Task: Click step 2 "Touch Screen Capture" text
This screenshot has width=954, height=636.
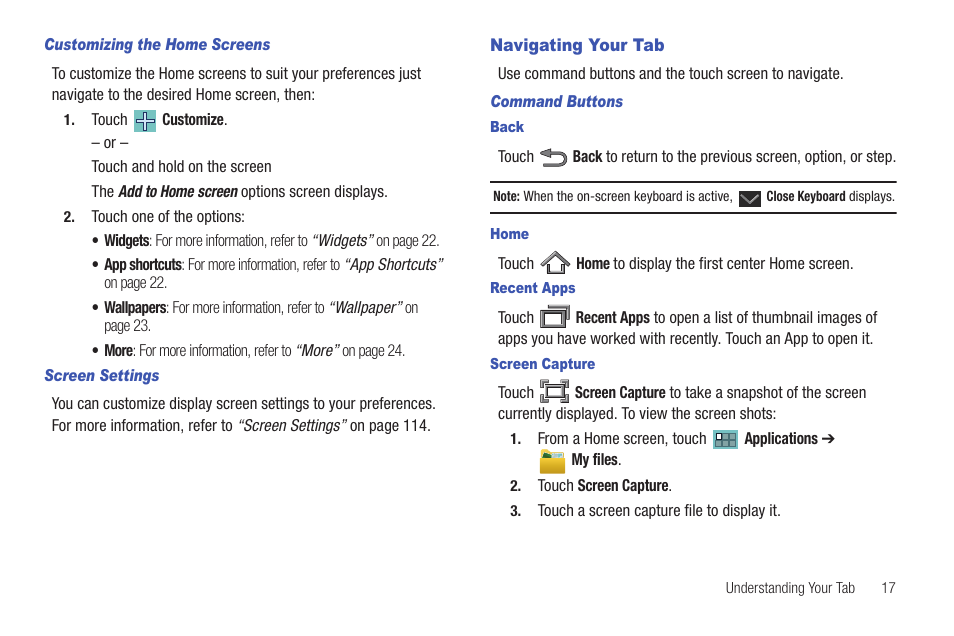Action: tap(604, 486)
